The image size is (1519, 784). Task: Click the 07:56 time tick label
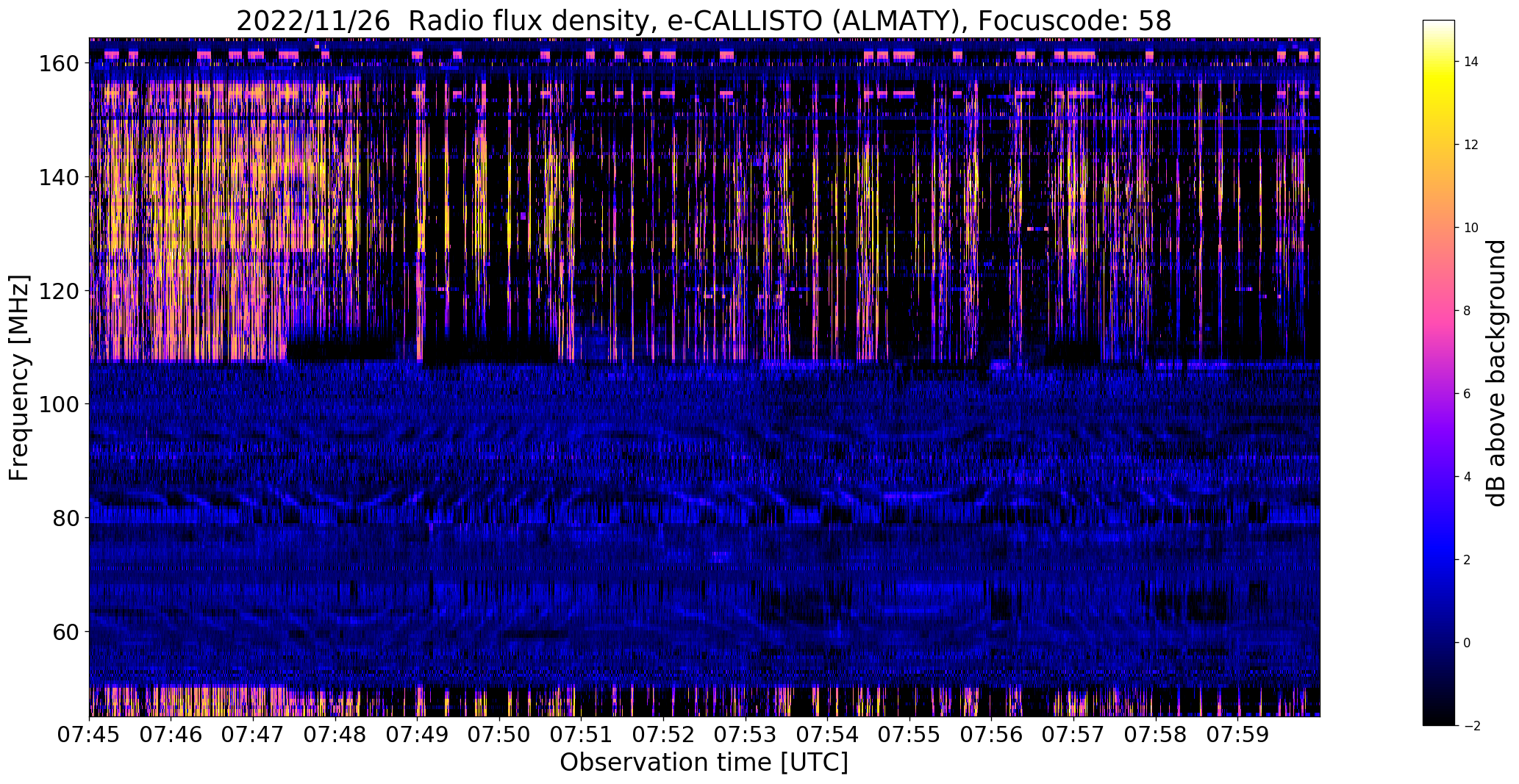(x=992, y=734)
